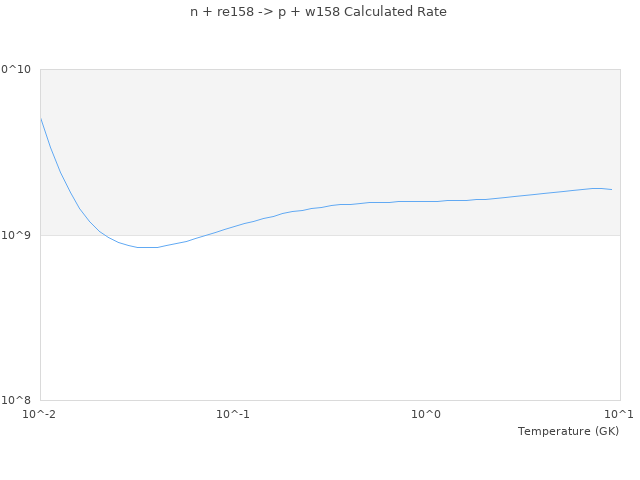
Task: Click the right border line of the plot
Action: [620, 300]
